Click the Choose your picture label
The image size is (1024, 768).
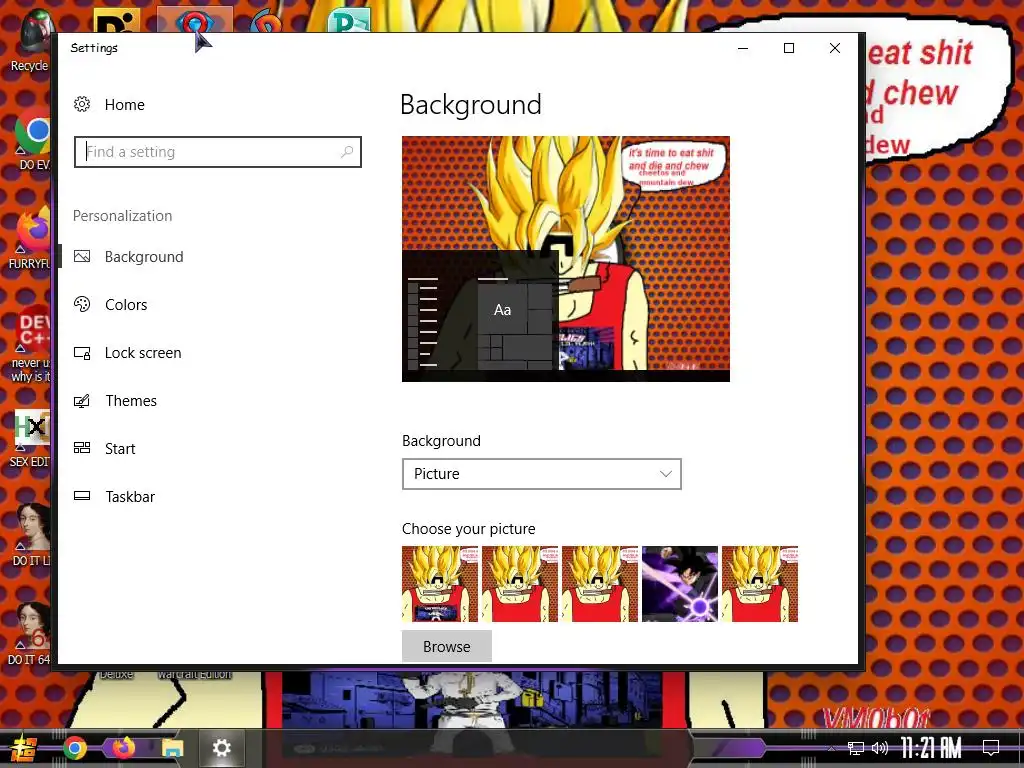(x=468, y=529)
